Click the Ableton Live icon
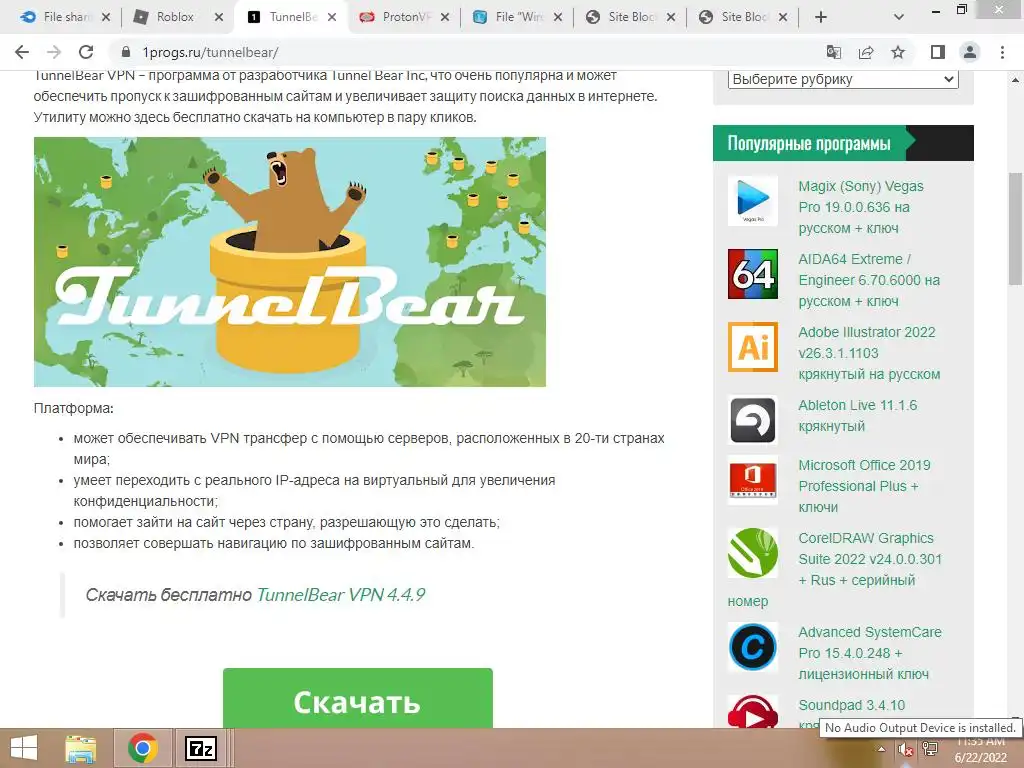Viewport: 1024px width, 768px height. [x=752, y=420]
